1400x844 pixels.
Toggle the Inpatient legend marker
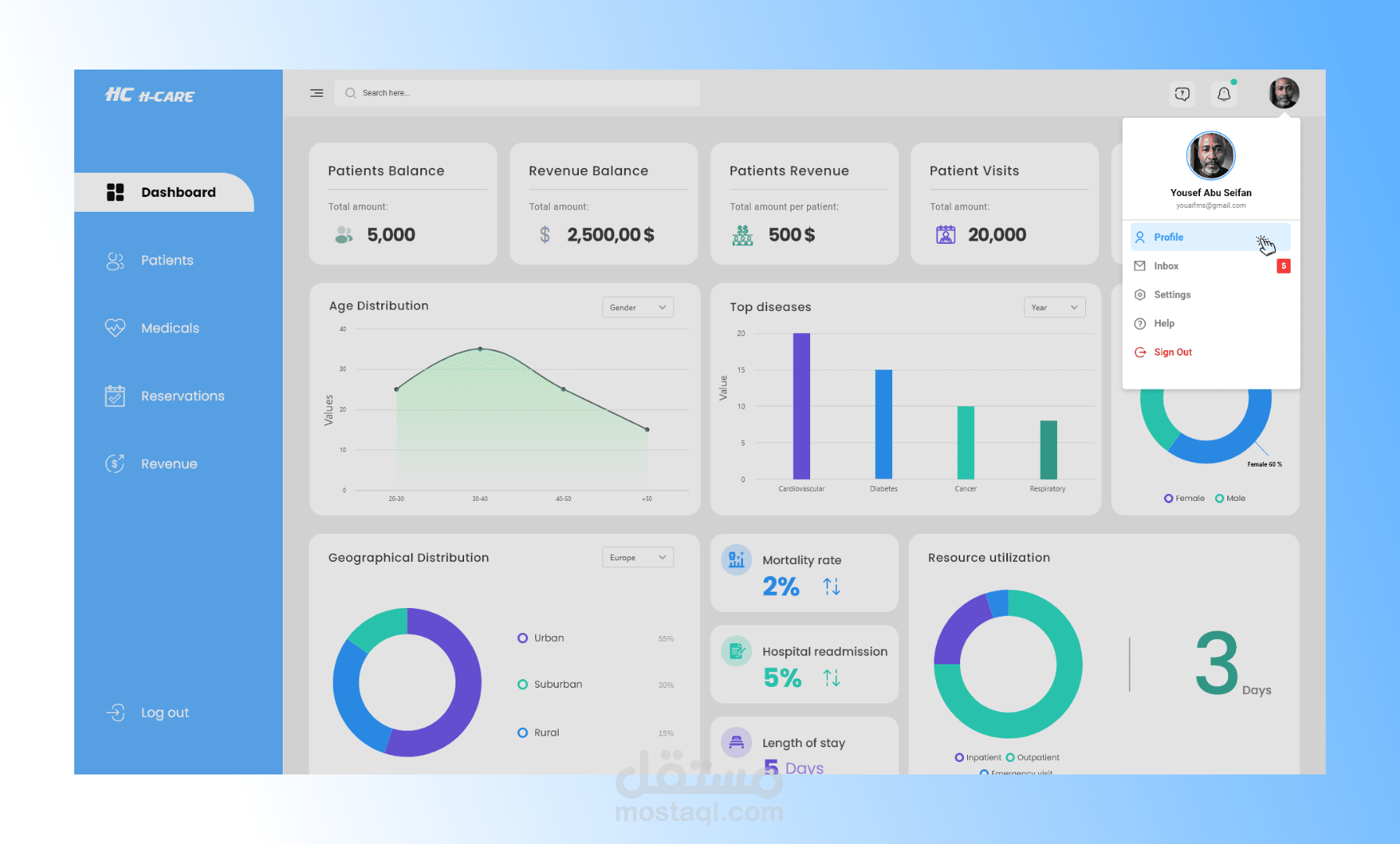tap(959, 757)
